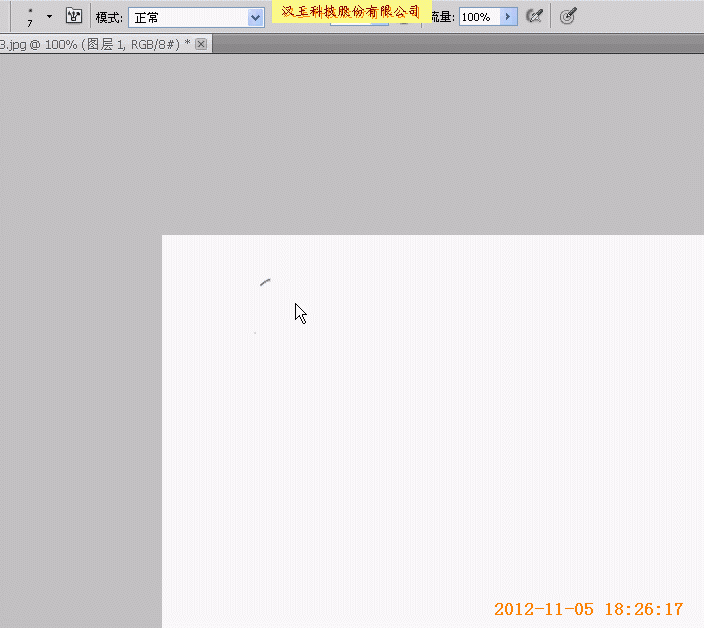Select the 3.jpg @ 100% document tab
This screenshot has height=628, width=704.
coord(106,44)
